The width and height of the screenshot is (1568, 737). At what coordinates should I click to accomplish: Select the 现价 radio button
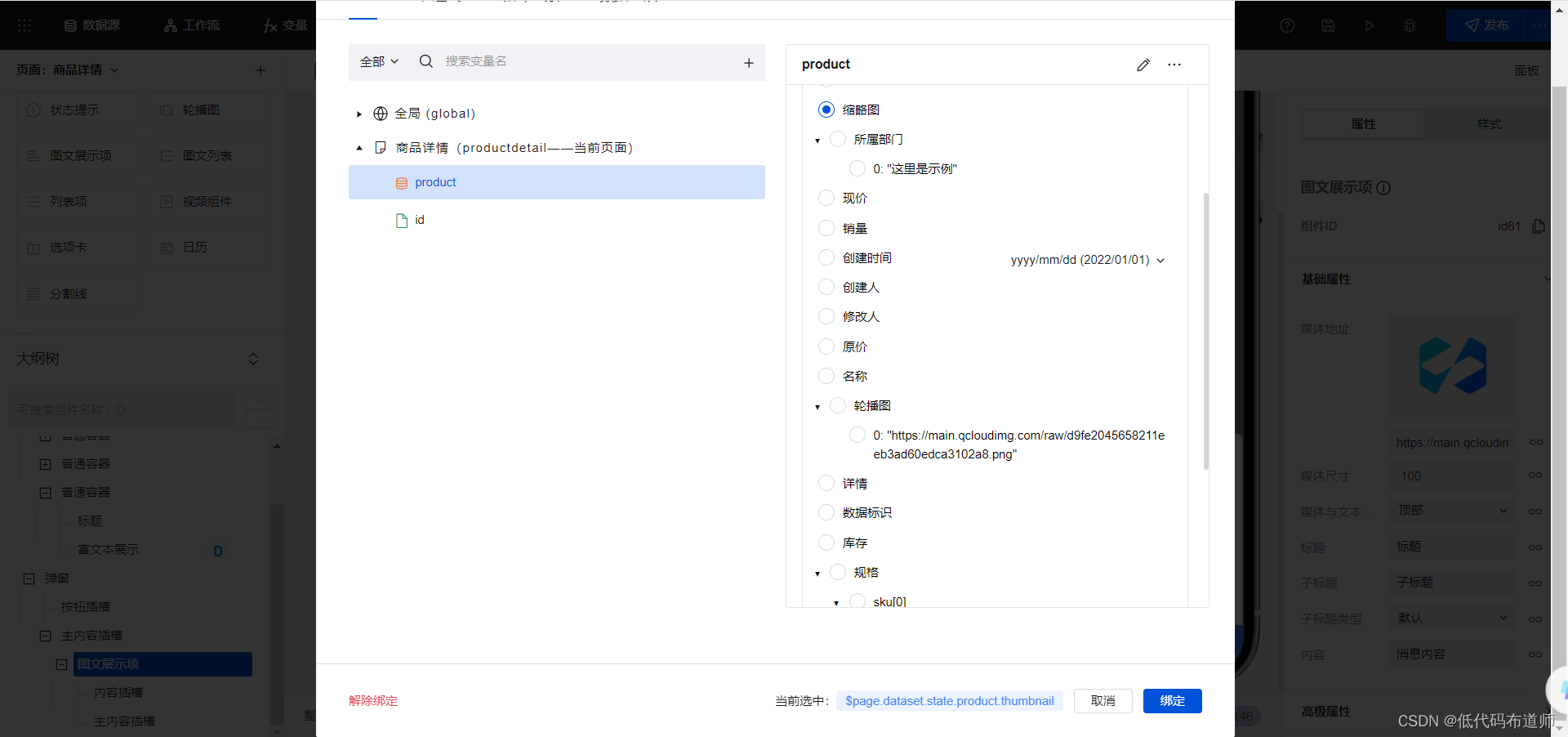pyautogui.click(x=826, y=199)
